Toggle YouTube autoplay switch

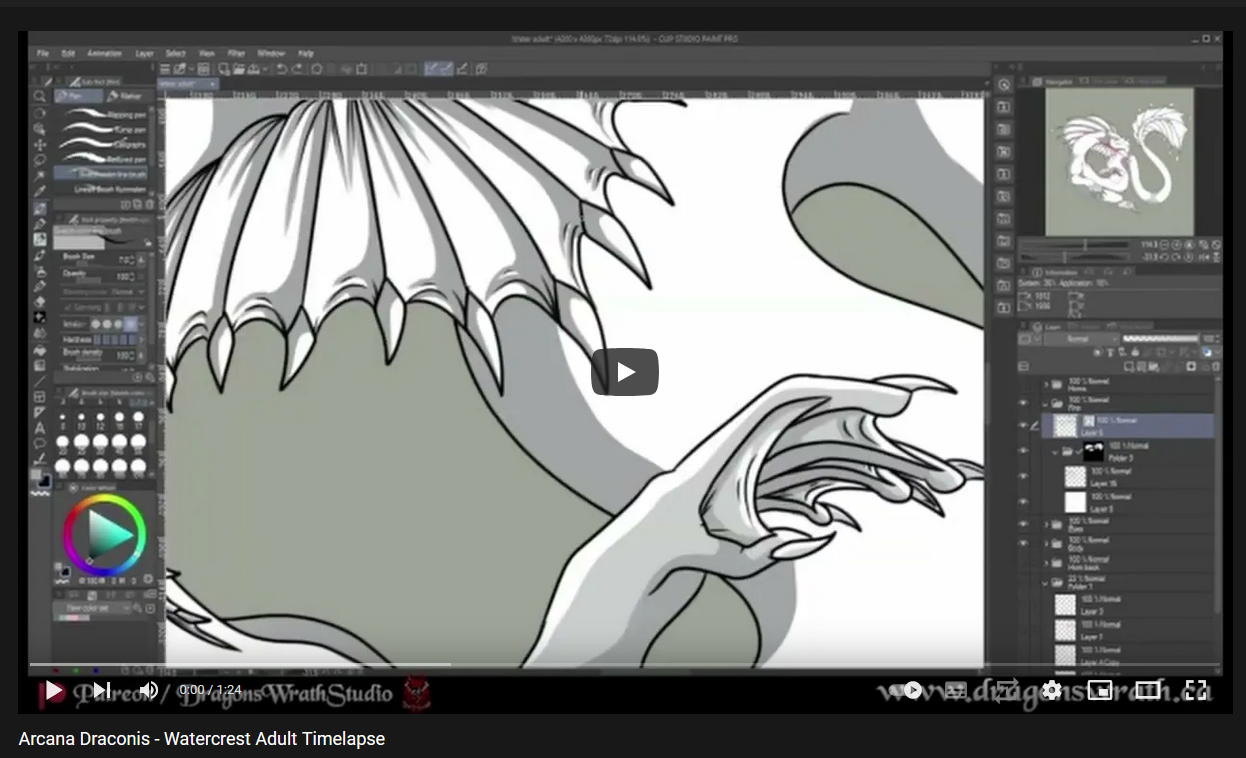(x=905, y=690)
